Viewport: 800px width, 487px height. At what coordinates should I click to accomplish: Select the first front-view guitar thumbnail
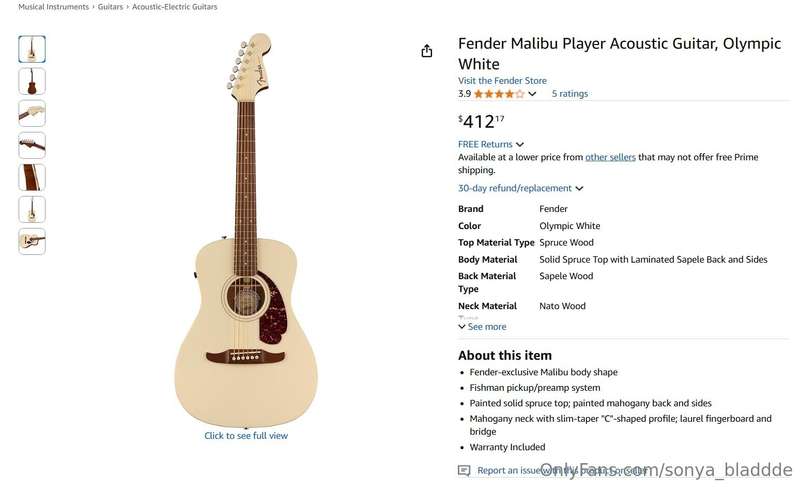pos(32,49)
